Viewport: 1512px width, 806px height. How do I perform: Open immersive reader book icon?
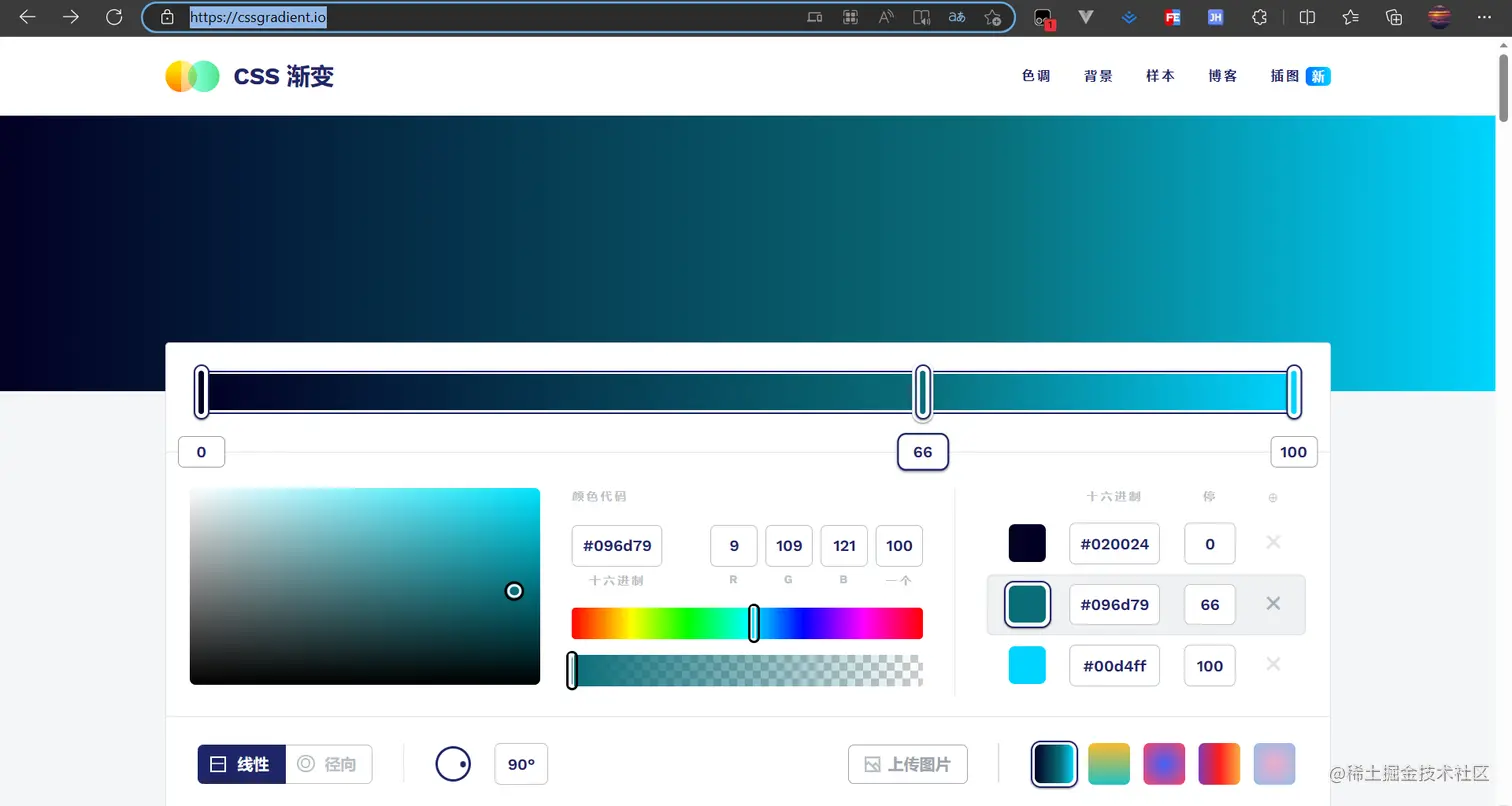point(922,17)
